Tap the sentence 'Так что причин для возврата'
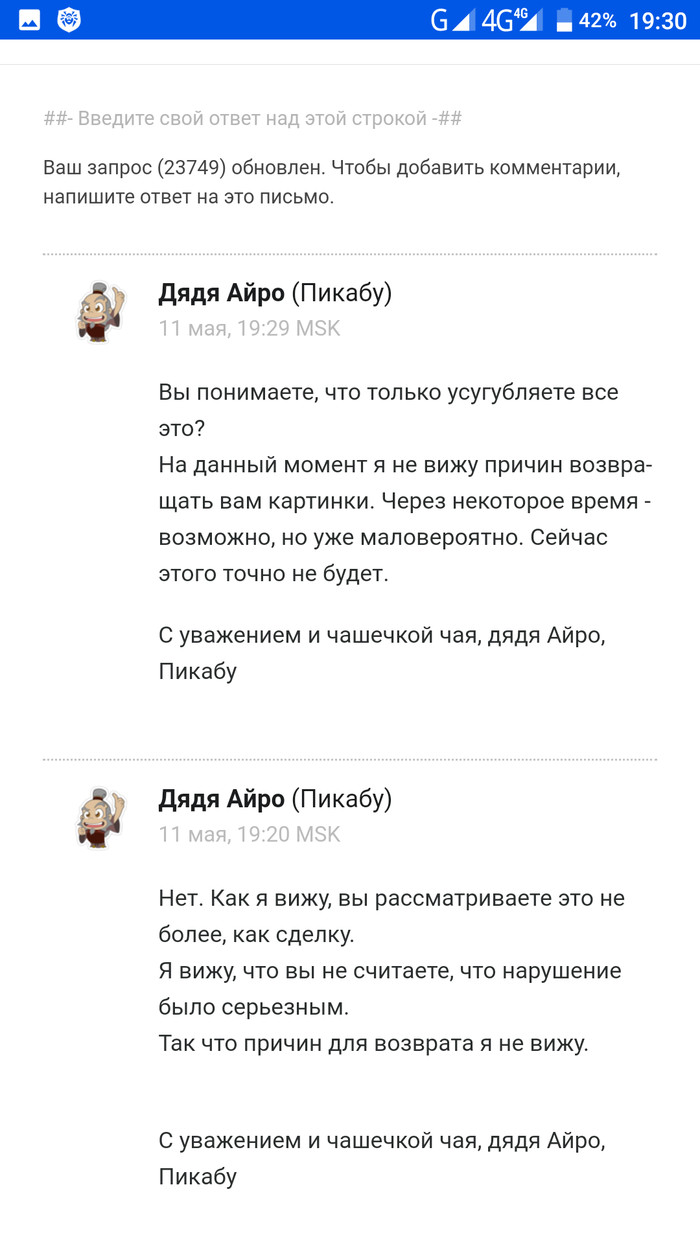Screen dimensions: 700x1244 (x=373, y=1043)
